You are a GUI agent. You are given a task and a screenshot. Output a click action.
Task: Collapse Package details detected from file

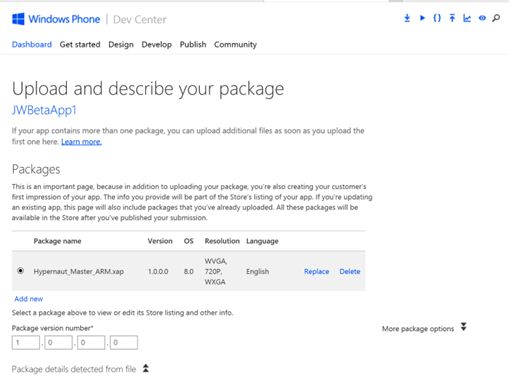click(x=80, y=369)
